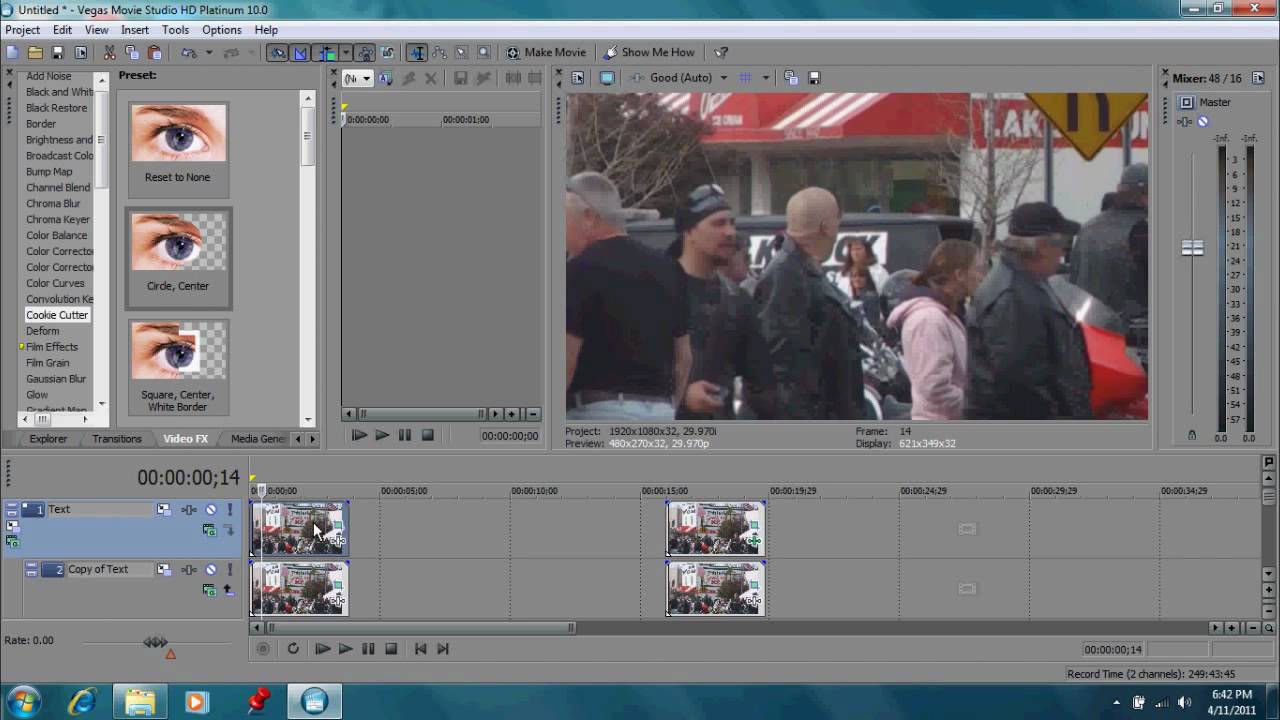Click Make Compositing Parent arrow on Copy of Text
Image resolution: width=1280 pixels, height=720 pixels.
tap(228, 590)
